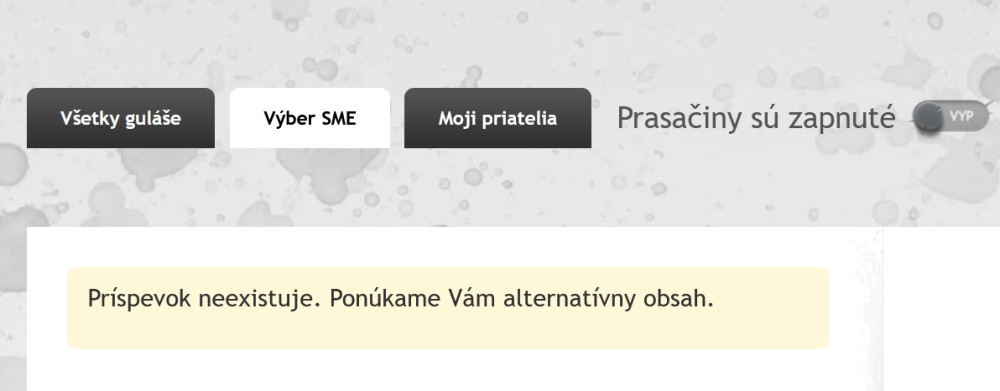This screenshot has height=391, width=1000.
Task: Click the yellow Príspevok neexistuje notice
Action: coord(448,308)
